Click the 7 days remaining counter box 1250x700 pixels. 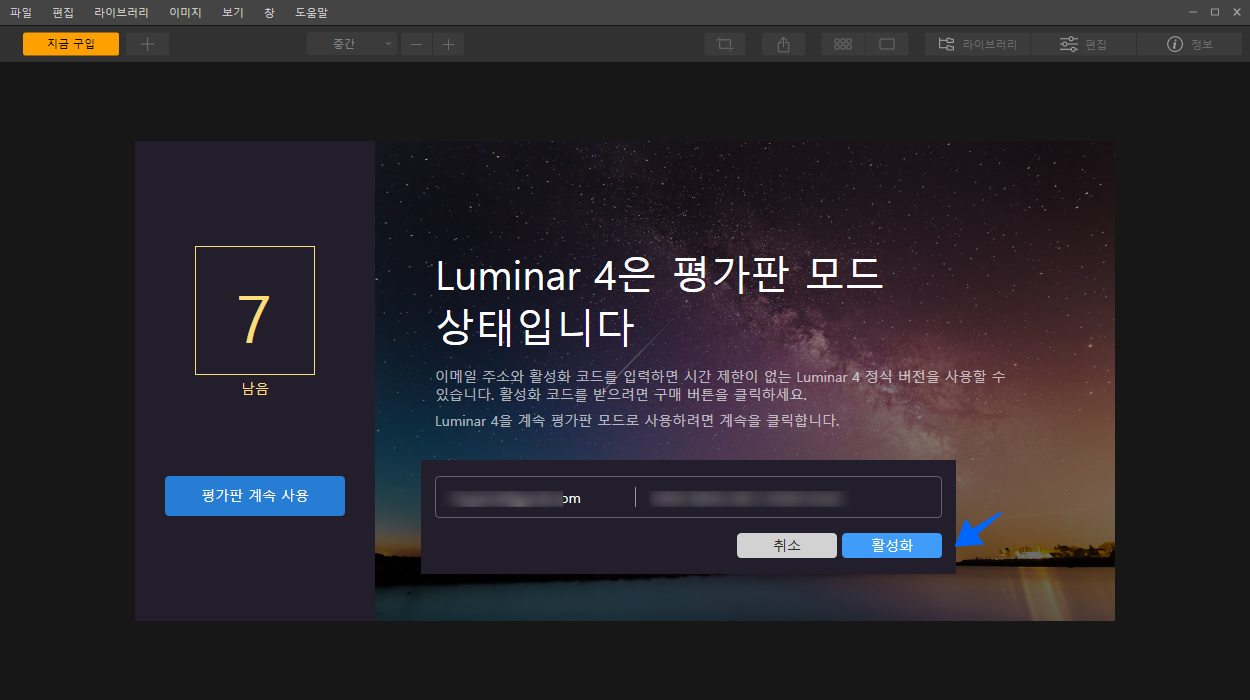coord(255,310)
